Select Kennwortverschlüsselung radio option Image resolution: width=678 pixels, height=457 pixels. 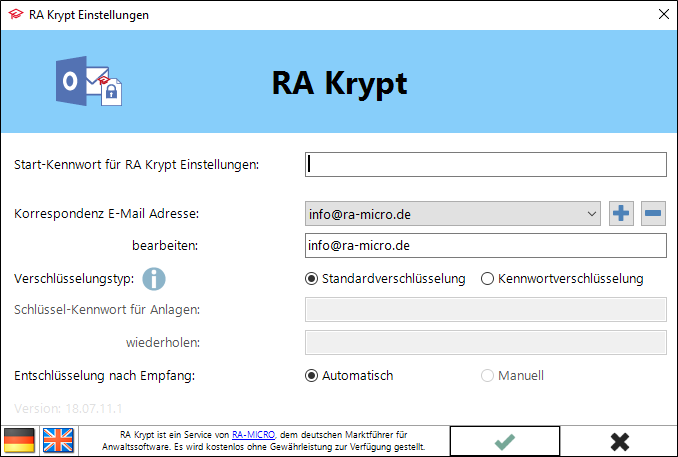tap(488, 279)
